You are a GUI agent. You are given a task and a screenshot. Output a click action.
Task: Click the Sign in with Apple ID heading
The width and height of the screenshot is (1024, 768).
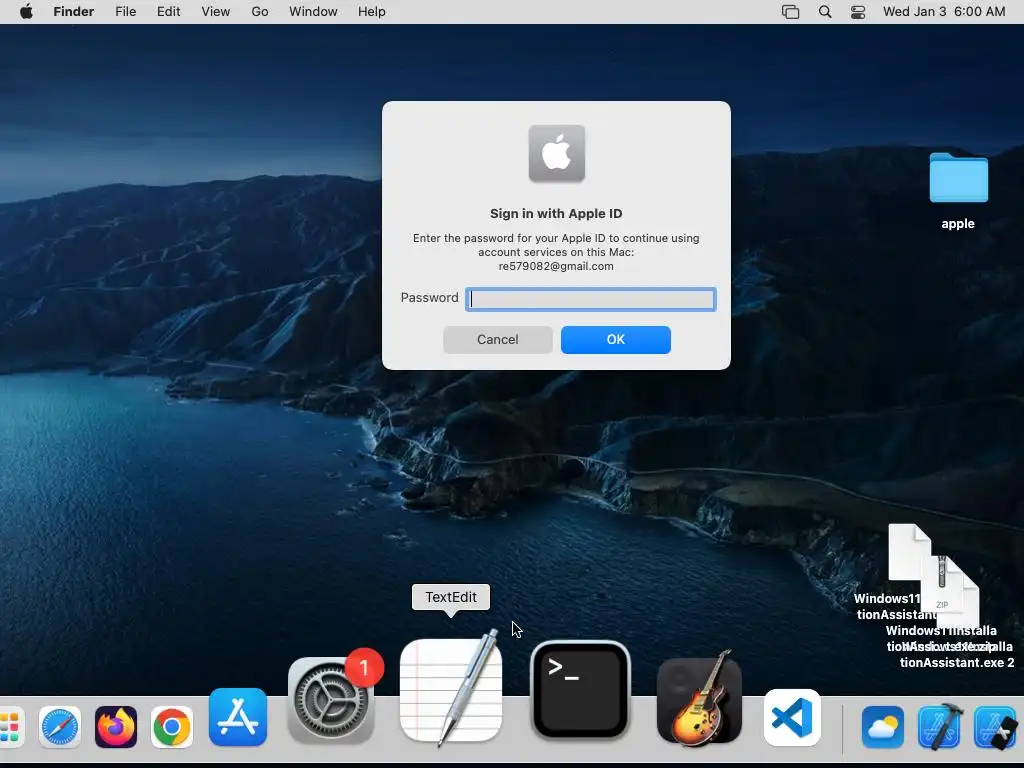pyautogui.click(x=556, y=214)
